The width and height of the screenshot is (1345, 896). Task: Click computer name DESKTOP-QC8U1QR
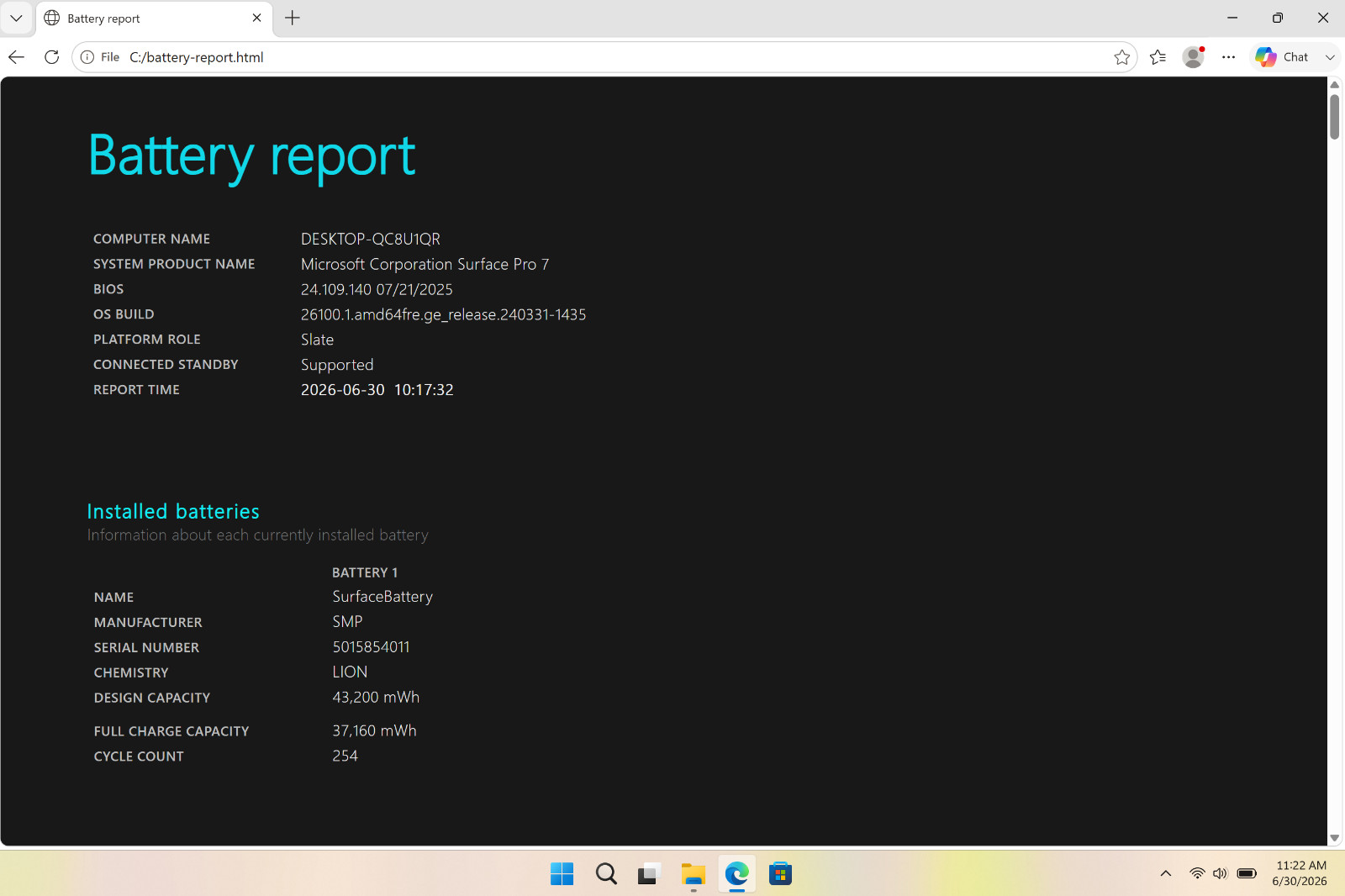371,239
